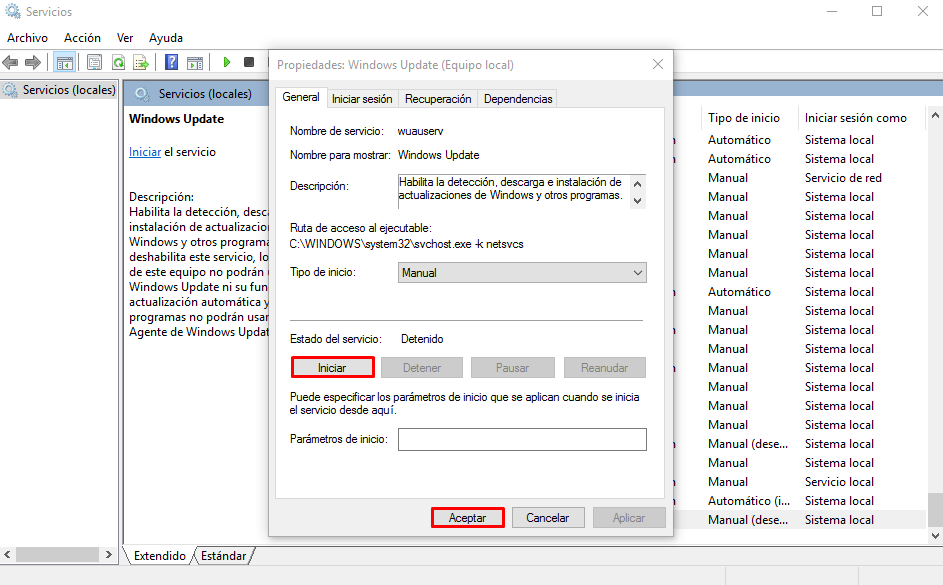This screenshot has height=585, width=943.
Task: Click Aceptar to confirm
Action: point(467,518)
